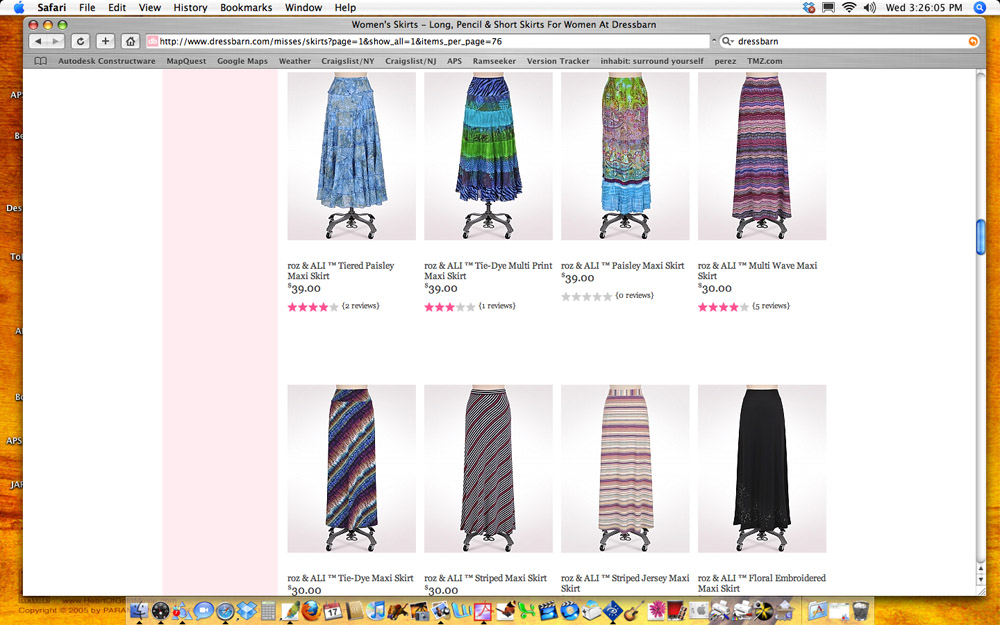
Task: Open the inhabit: surround yourself bookmark
Action: coord(652,61)
